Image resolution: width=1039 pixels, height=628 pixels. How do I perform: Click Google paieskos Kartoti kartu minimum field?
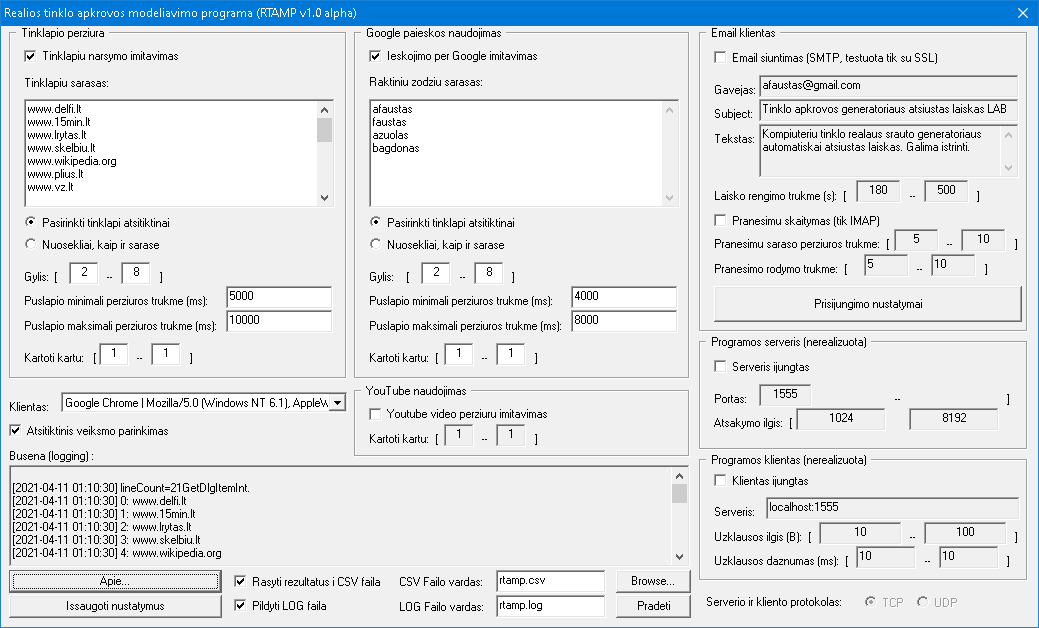click(x=459, y=354)
